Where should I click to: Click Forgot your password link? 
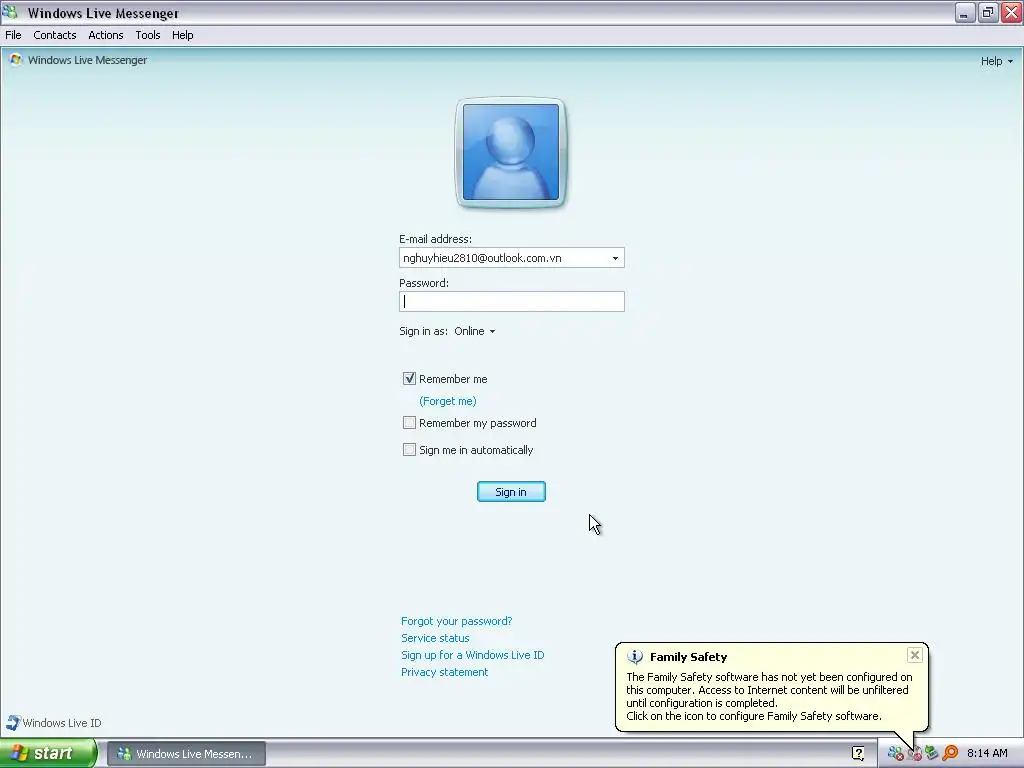456,621
